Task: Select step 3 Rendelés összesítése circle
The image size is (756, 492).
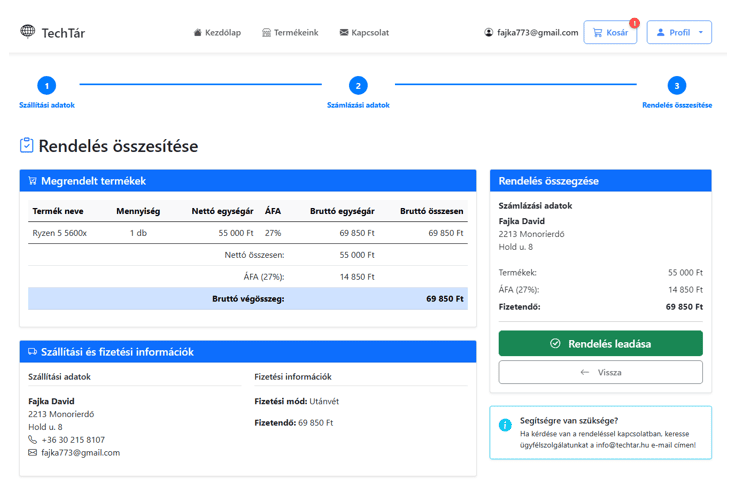Action: tap(677, 86)
